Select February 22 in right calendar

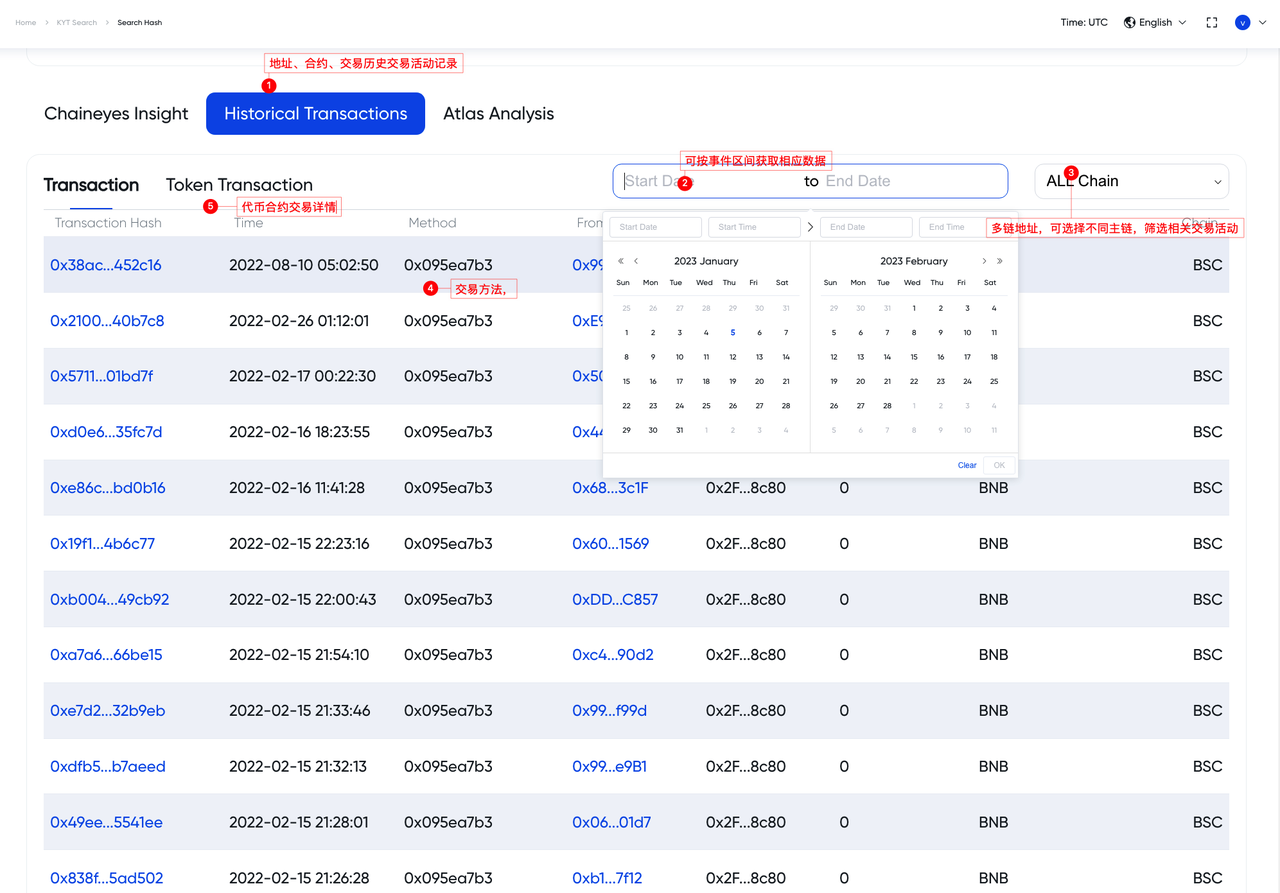click(x=914, y=381)
